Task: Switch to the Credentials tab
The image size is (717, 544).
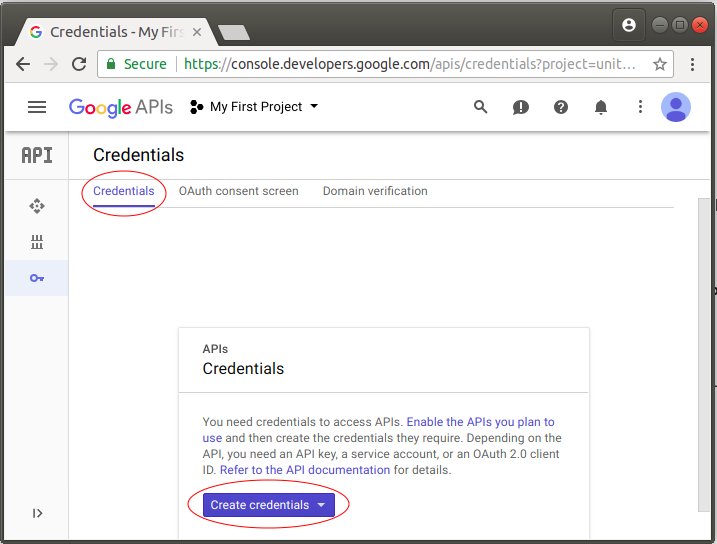Action: point(123,191)
